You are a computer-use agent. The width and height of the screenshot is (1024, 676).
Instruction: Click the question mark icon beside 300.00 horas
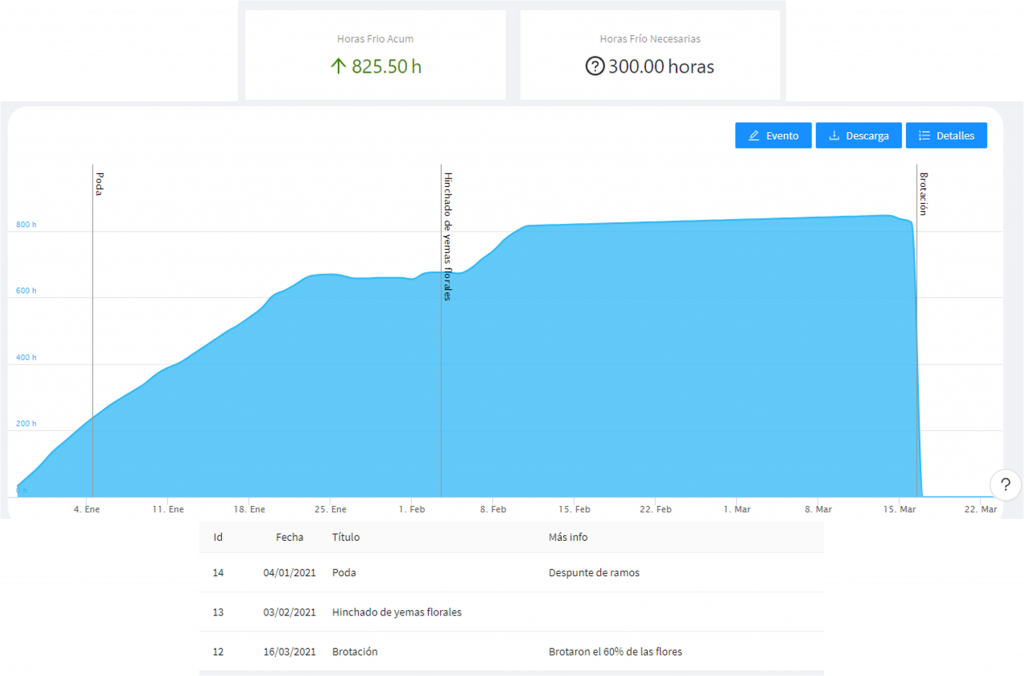click(x=594, y=67)
